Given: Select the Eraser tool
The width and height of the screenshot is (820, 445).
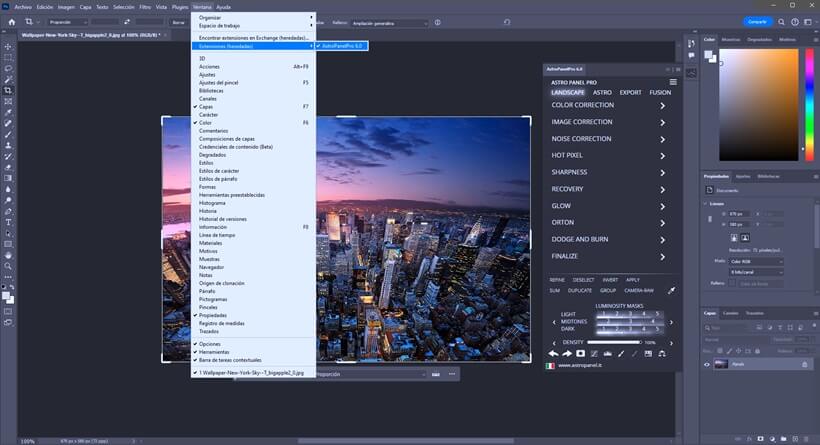Looking at the screenshot, I should click(8, 167).
